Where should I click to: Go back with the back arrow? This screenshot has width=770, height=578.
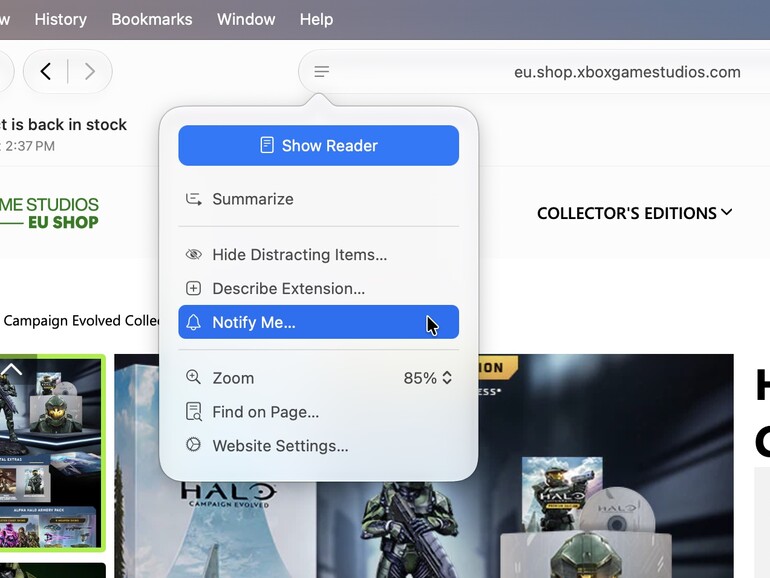pos(46,72)
